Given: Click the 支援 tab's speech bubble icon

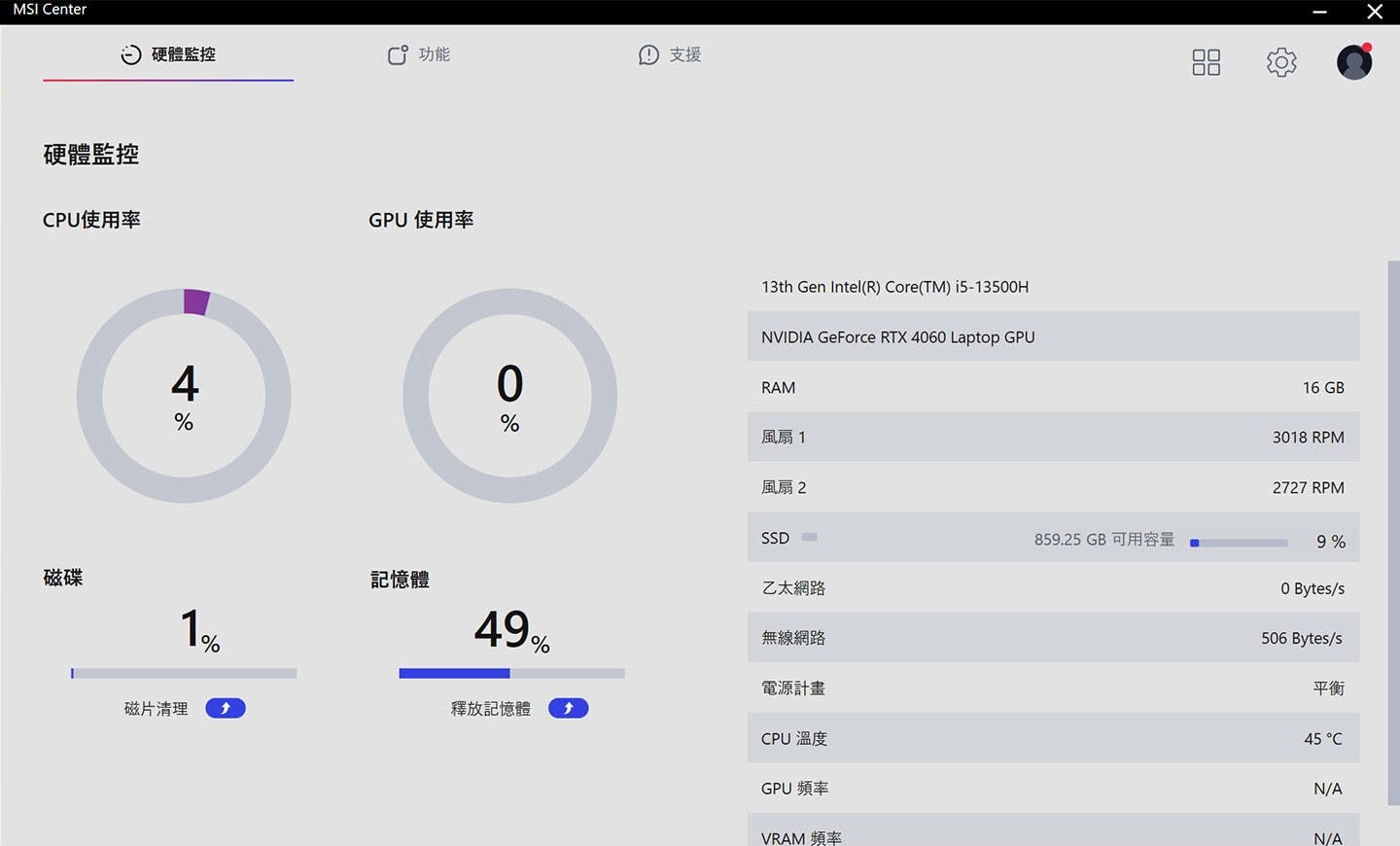Looking at the screenshot, I should [648, 55].
